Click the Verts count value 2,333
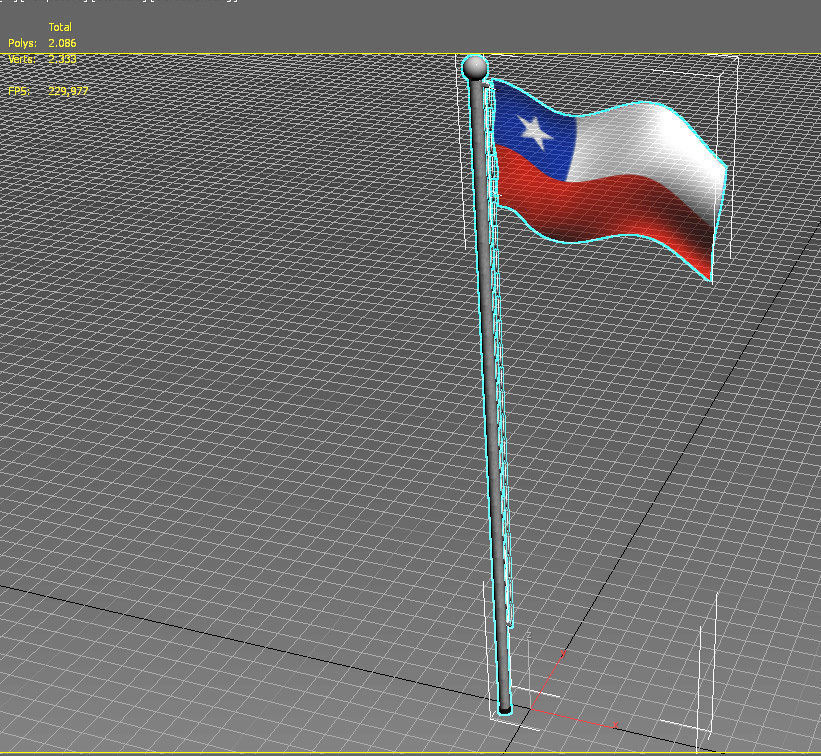The height and width of the screenshot is (756, 821). (62, 59)
